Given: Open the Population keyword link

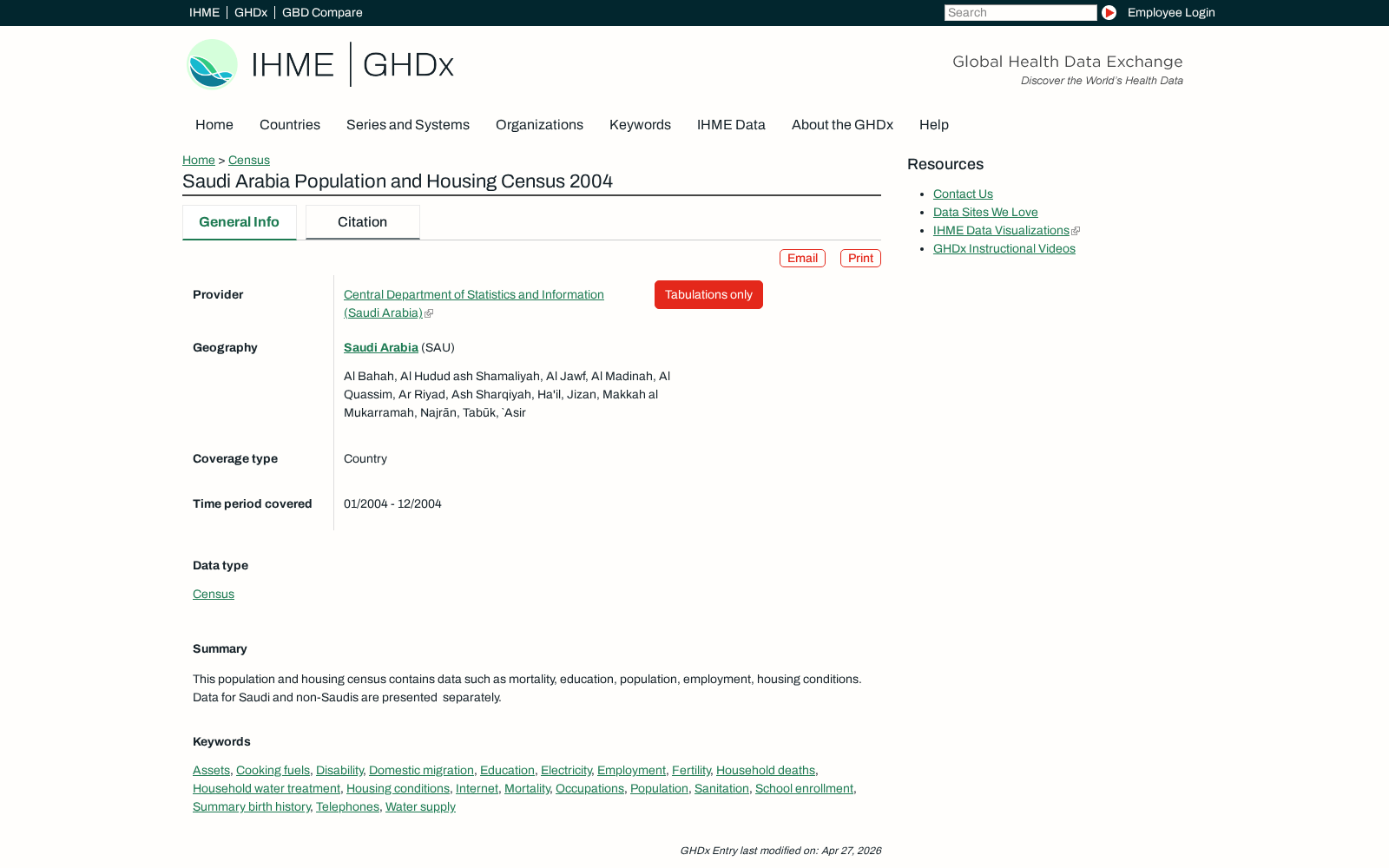Looking at the screenshot, I should coord(659,788).
